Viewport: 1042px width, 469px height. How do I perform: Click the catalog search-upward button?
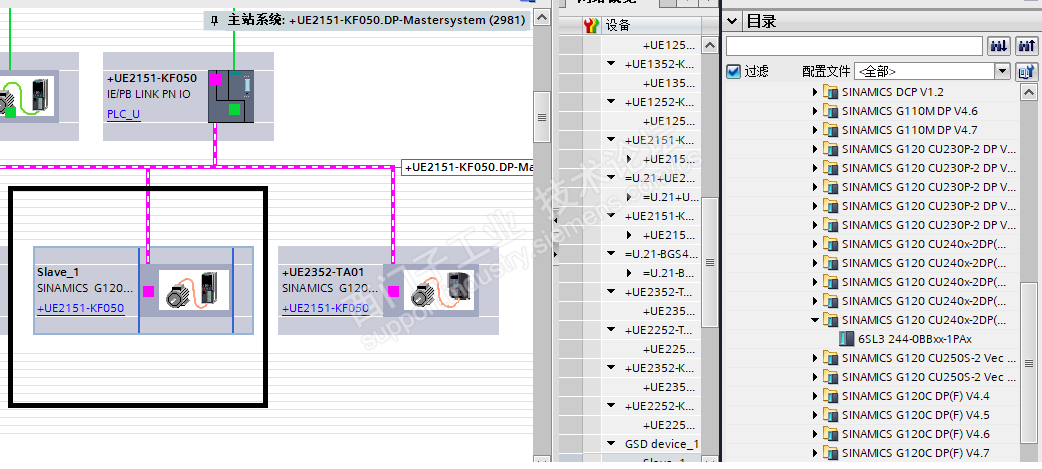coord(1027,46)
